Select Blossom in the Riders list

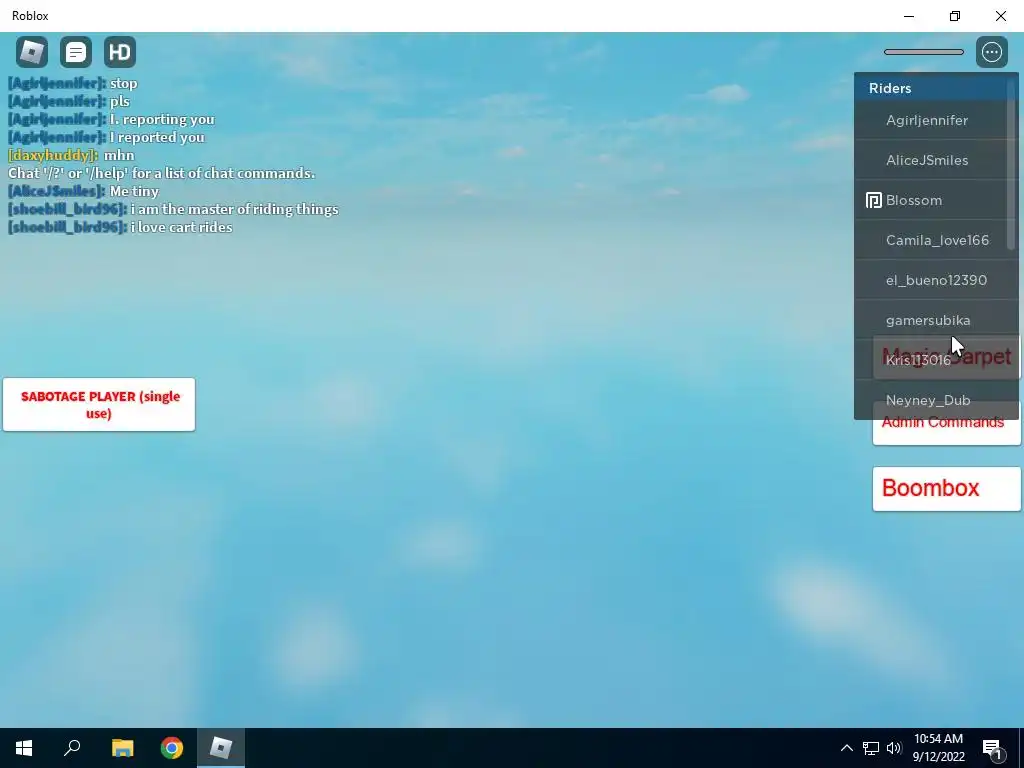[931, 200]
